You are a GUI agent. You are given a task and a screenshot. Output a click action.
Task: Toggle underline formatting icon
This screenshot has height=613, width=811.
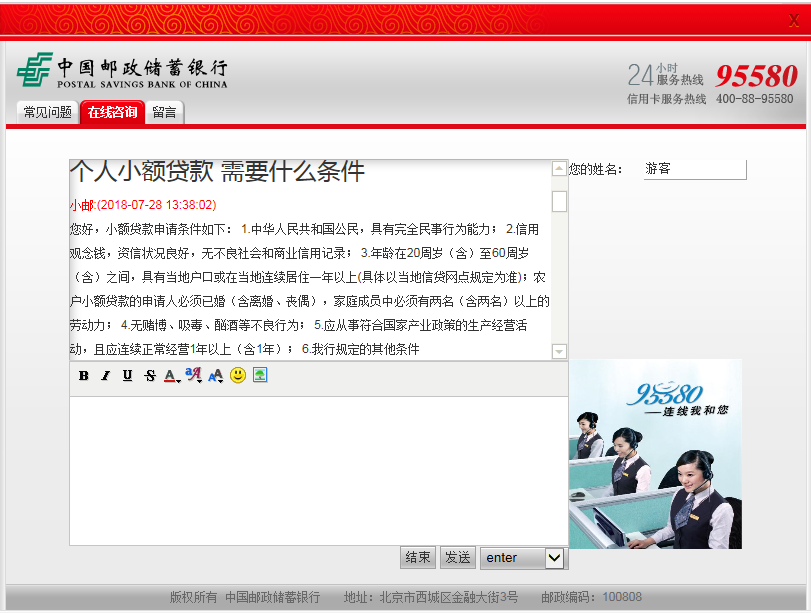(x=127, y=376)
